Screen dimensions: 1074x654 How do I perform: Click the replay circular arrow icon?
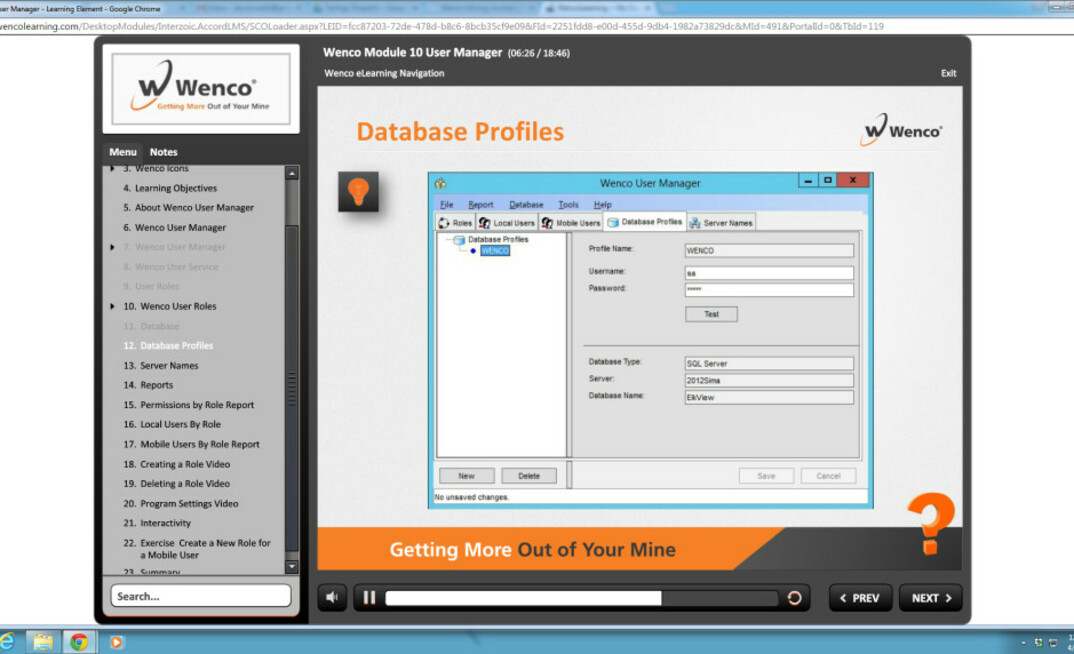(x=794, y=598)
